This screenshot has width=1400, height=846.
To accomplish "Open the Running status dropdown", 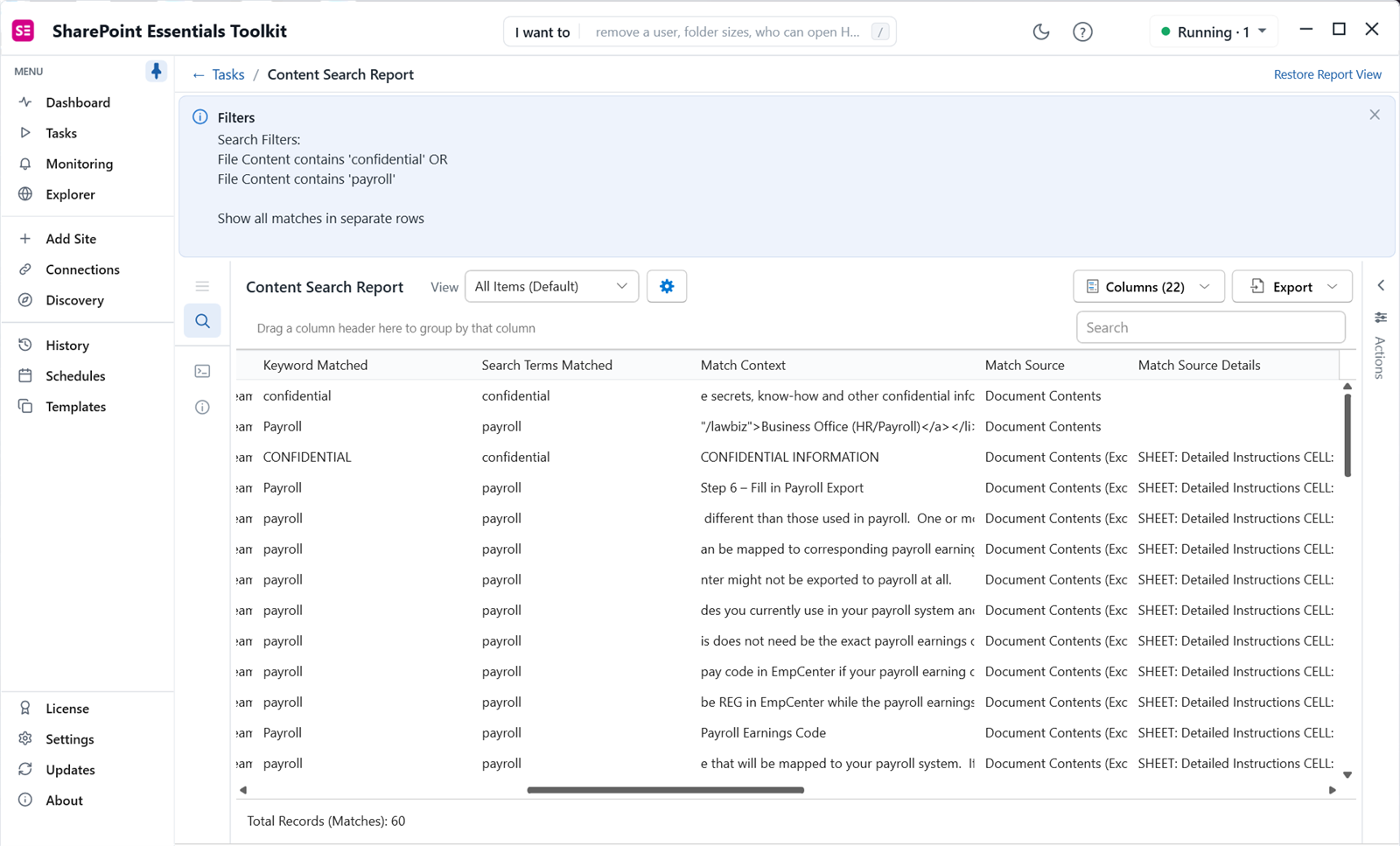I will [1214, 31].
